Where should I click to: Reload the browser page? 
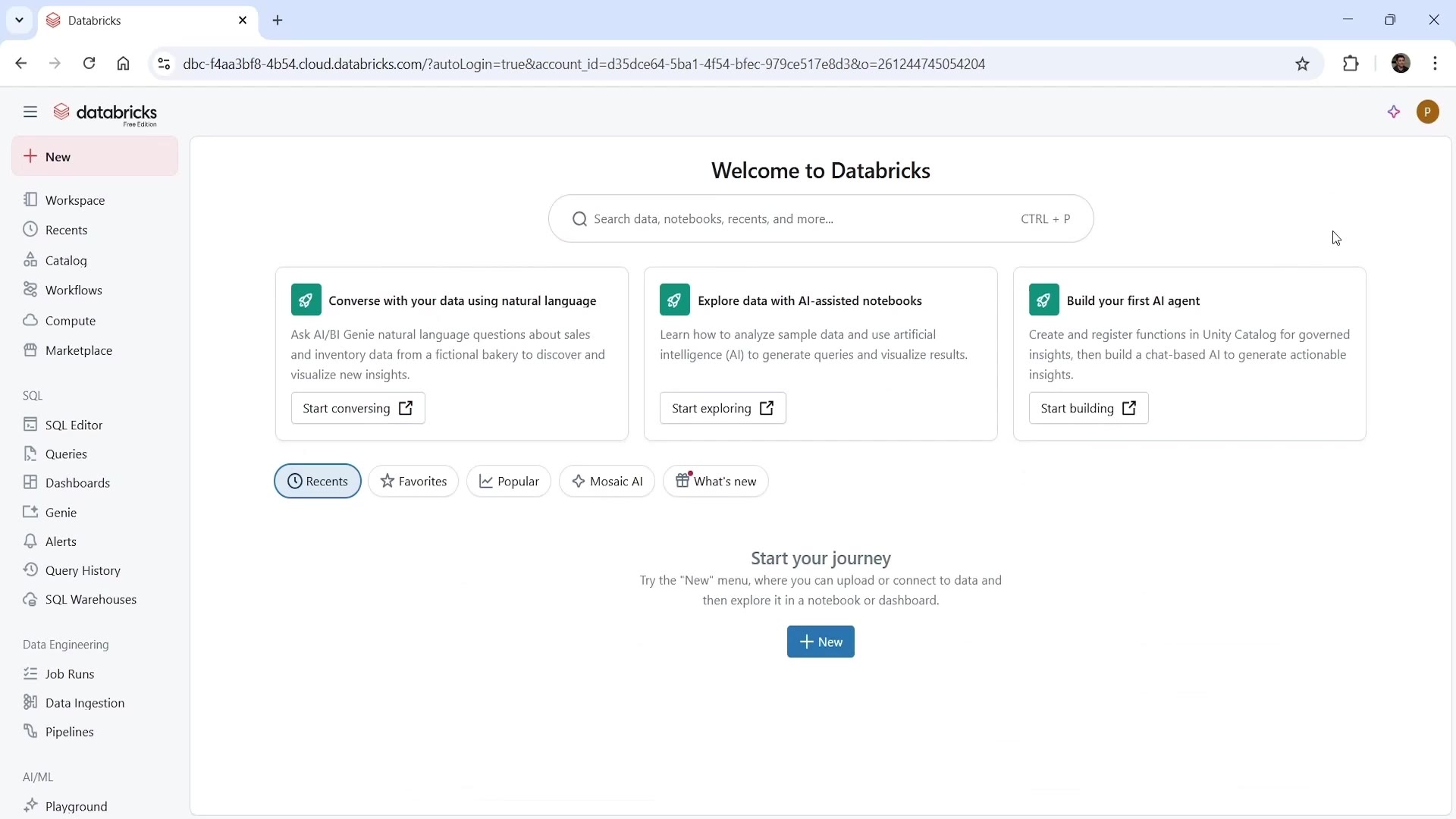(x=89, y=64)
